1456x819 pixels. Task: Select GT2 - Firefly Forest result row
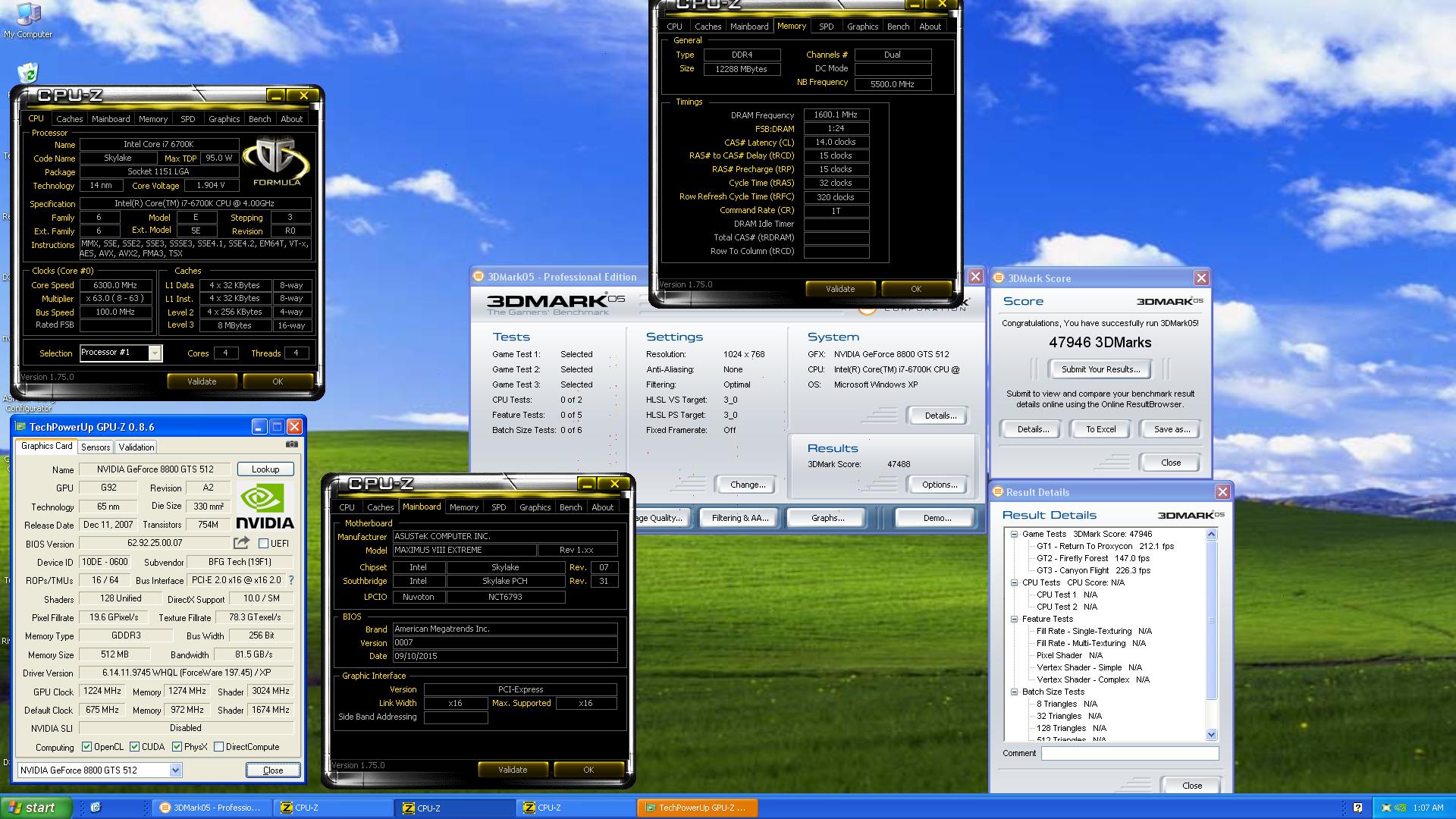pyautogui.click(x=1093, y=558)
